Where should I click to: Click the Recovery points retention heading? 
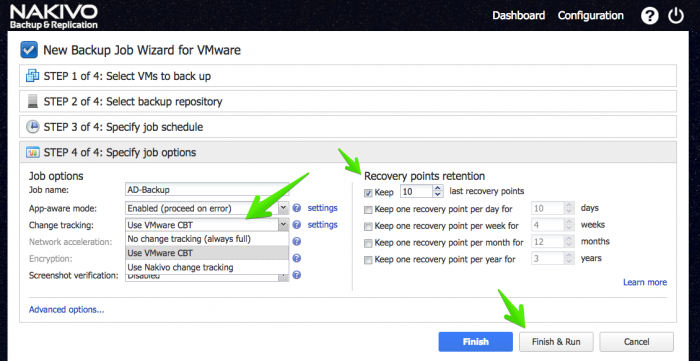tap(425, 176)
